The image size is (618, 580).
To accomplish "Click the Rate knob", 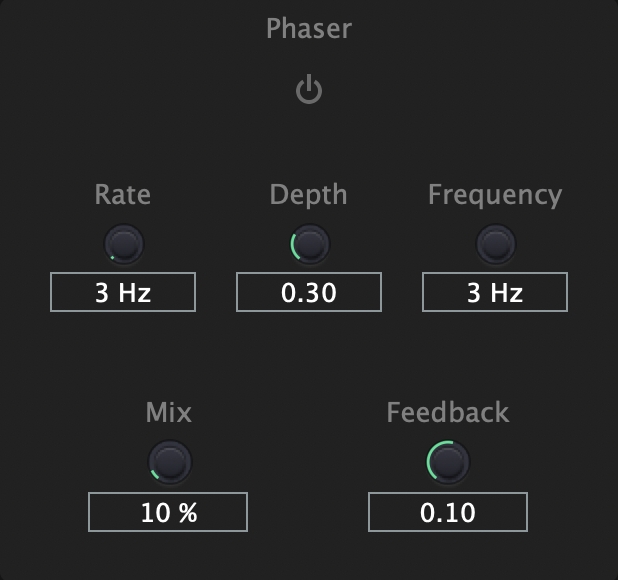I will [124, 243].
